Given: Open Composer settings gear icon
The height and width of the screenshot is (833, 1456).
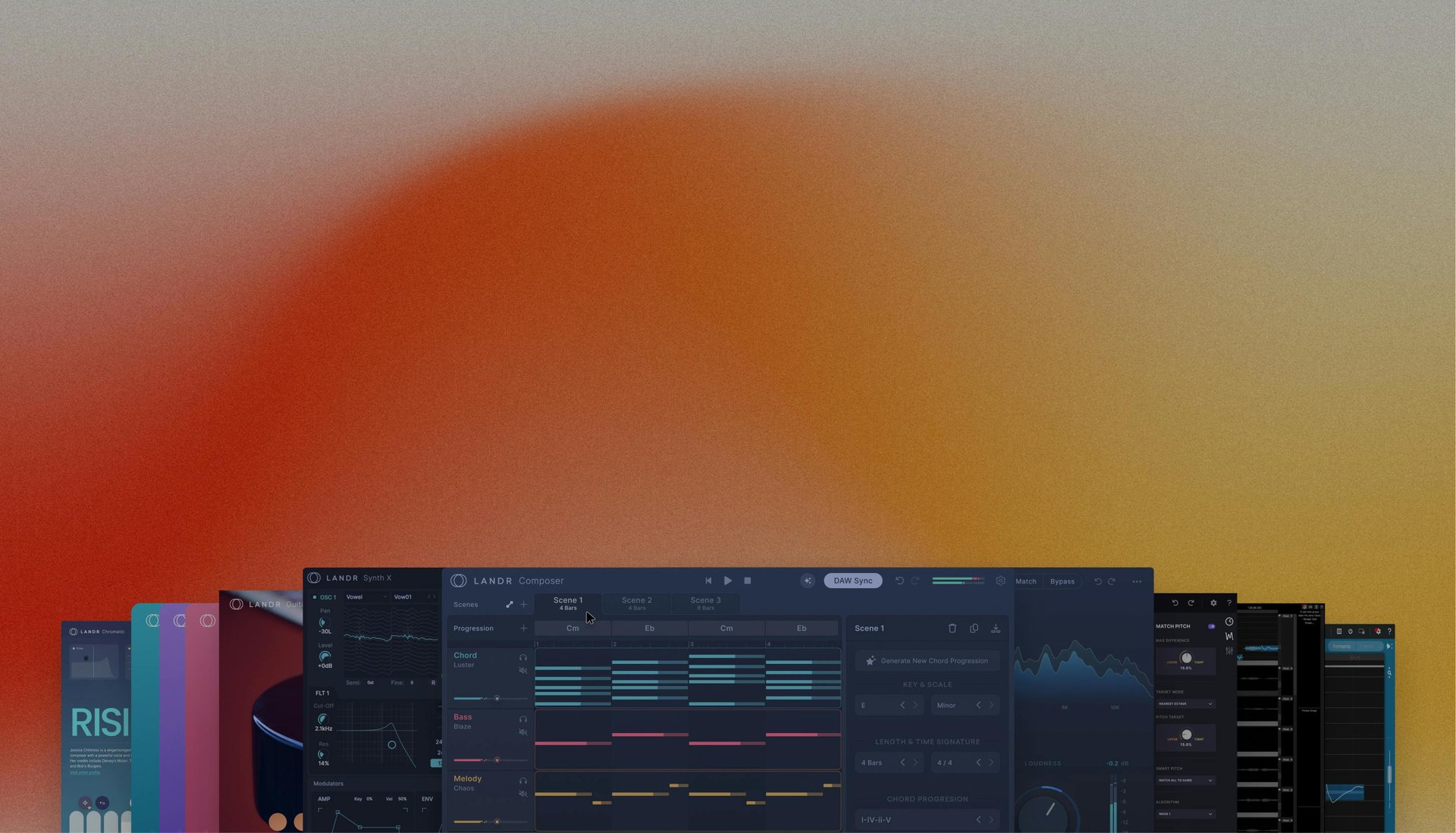Looking at the screenshot, I should pos(1000,581).
